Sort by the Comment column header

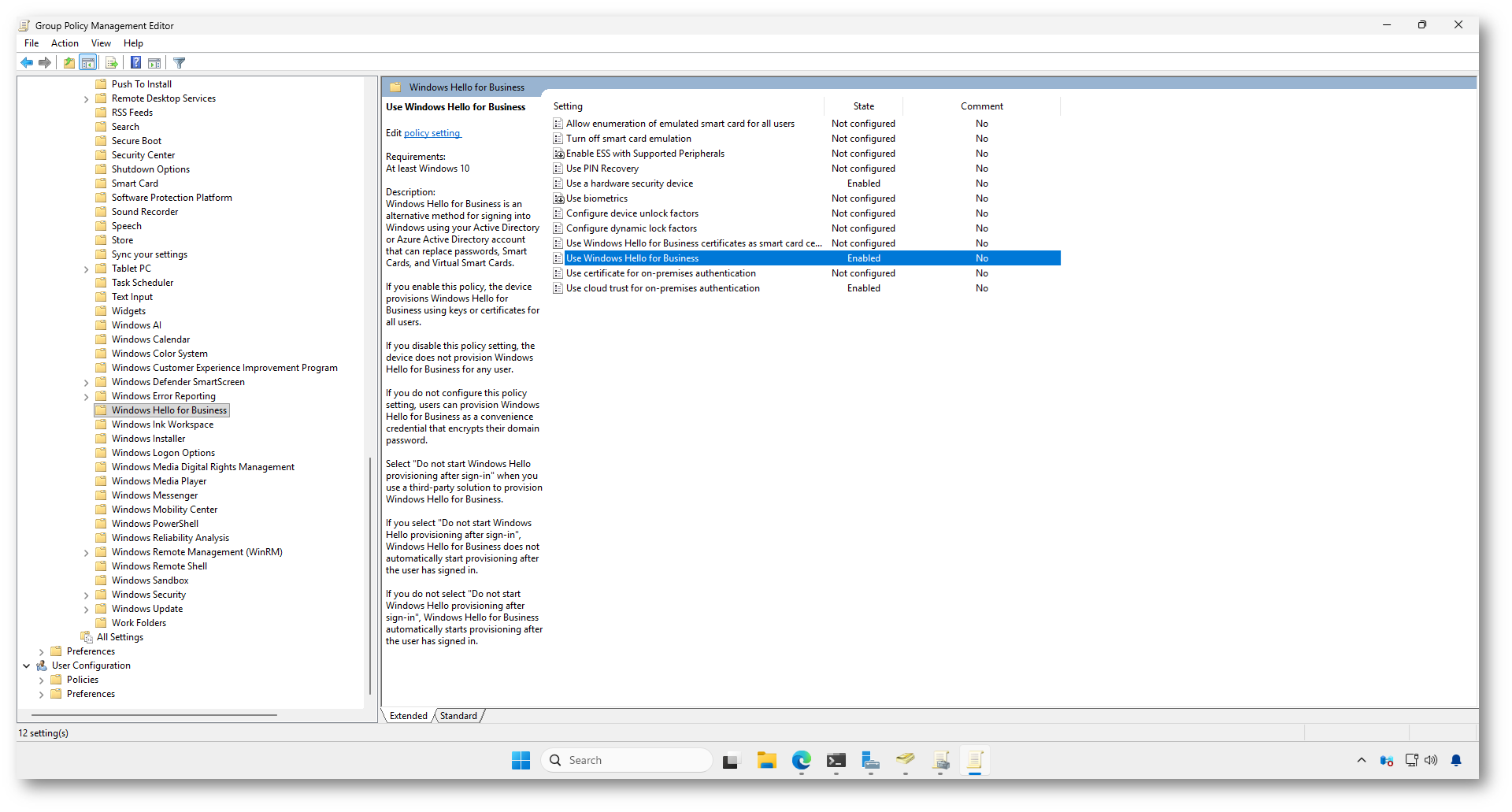(x=982, y=106)
